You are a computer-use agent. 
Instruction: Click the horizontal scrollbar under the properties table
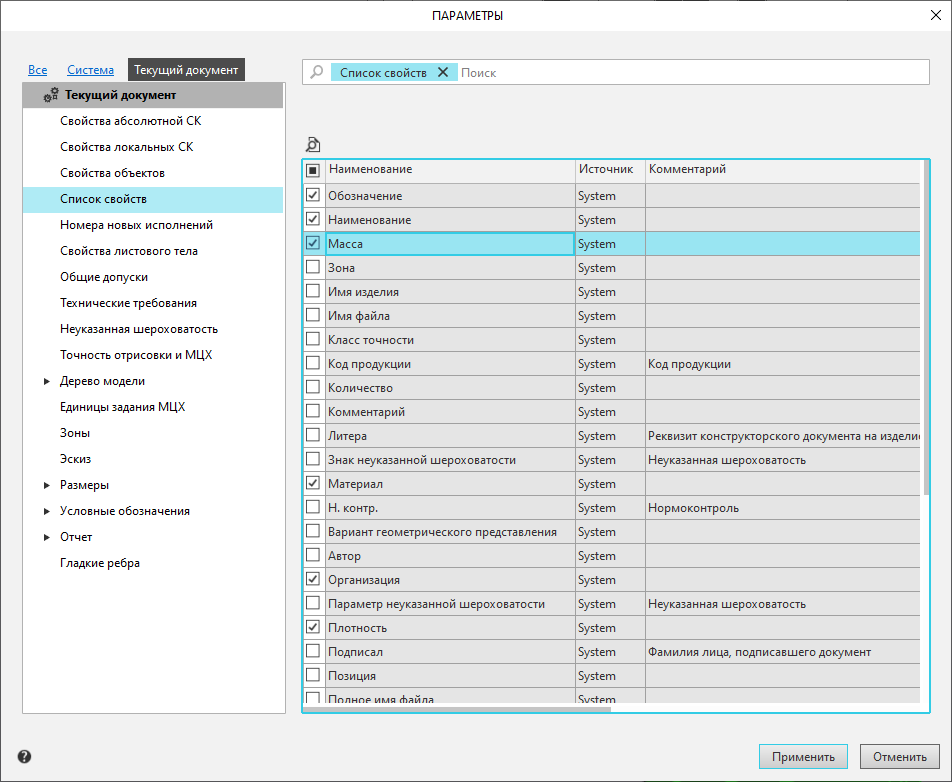pyautogui.click(x=458, y=709)
